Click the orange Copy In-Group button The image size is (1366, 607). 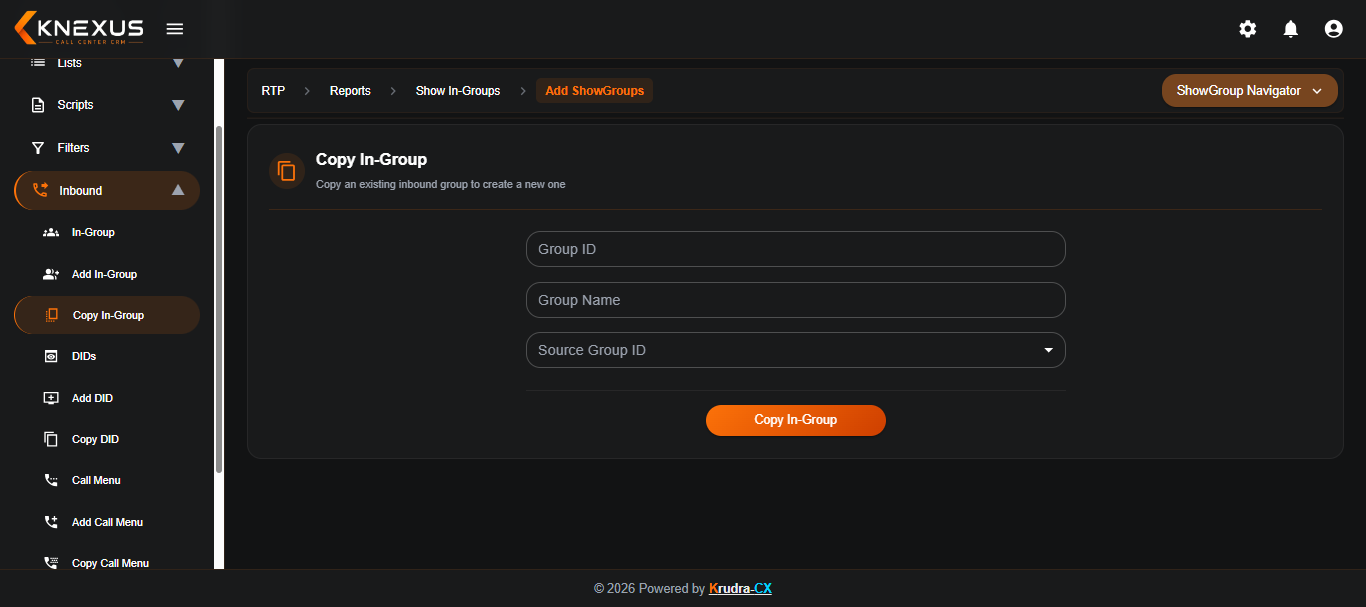click(x=796, y=420)
